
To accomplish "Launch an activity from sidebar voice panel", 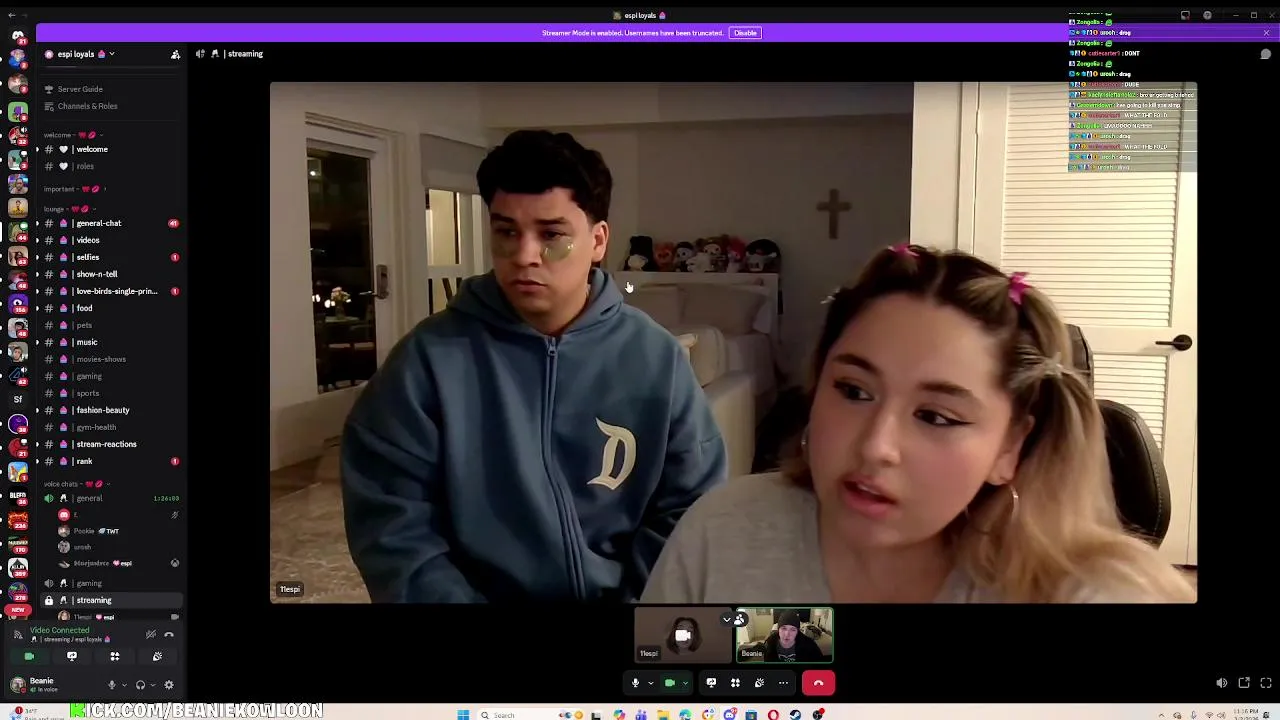I will 115,656.
